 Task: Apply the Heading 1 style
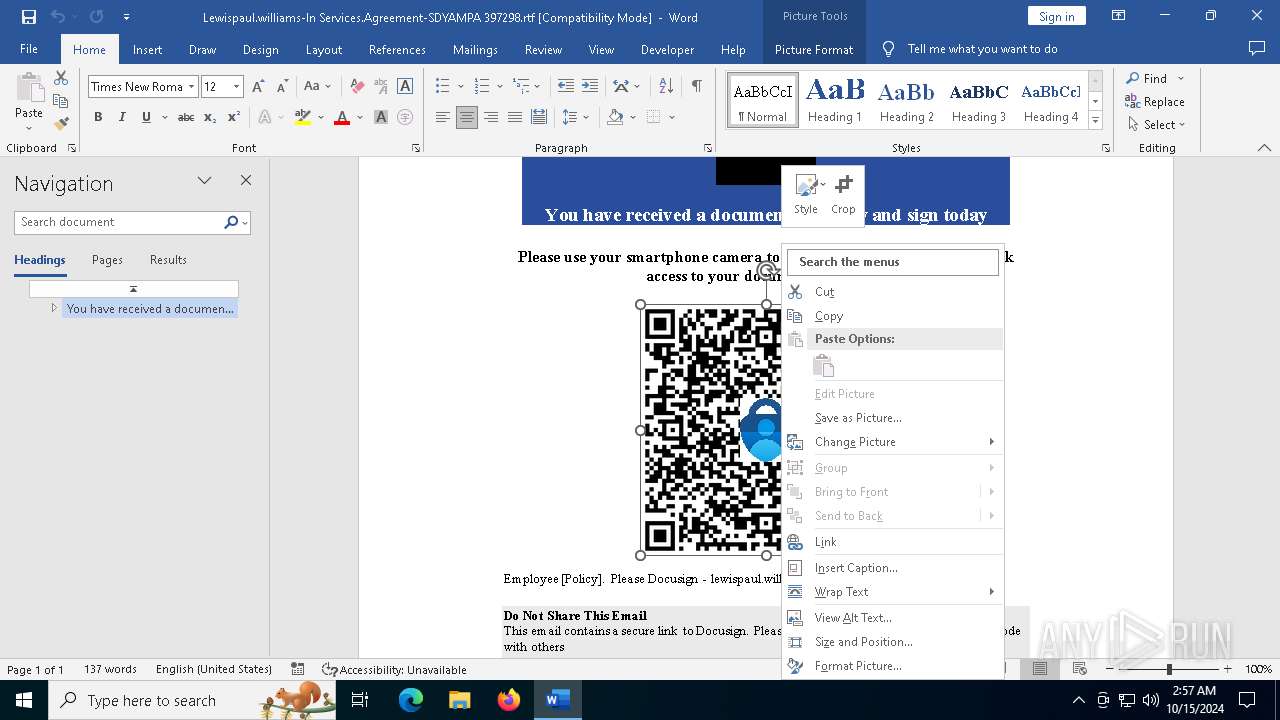point(835,100)
